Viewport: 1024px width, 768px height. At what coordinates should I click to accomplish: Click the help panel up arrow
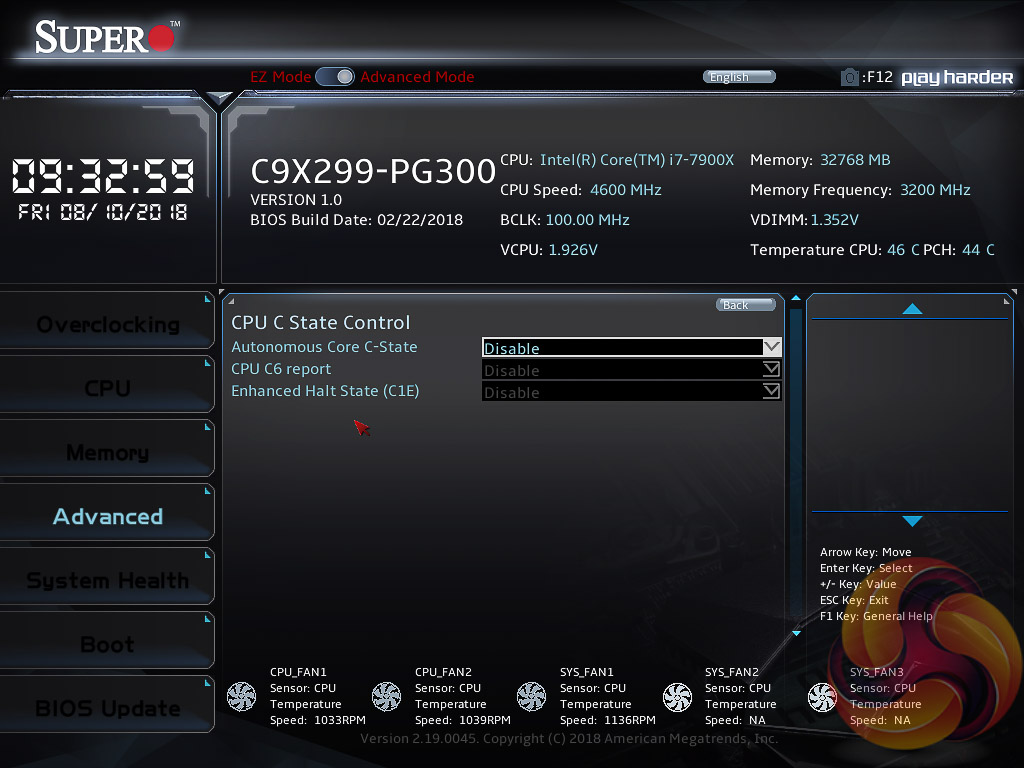[x=912, y=309]
